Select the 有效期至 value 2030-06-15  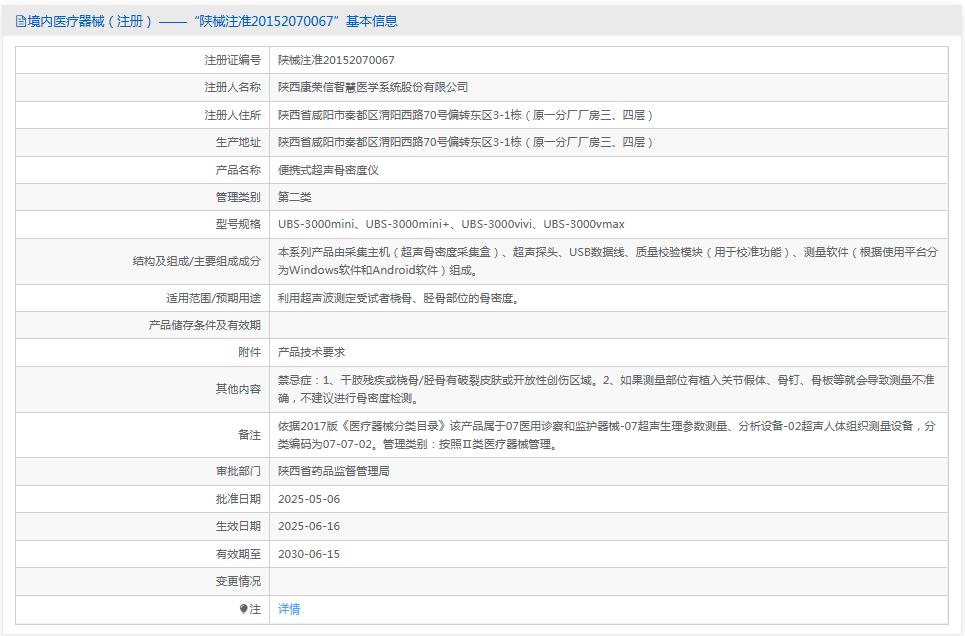pos(311,553)
